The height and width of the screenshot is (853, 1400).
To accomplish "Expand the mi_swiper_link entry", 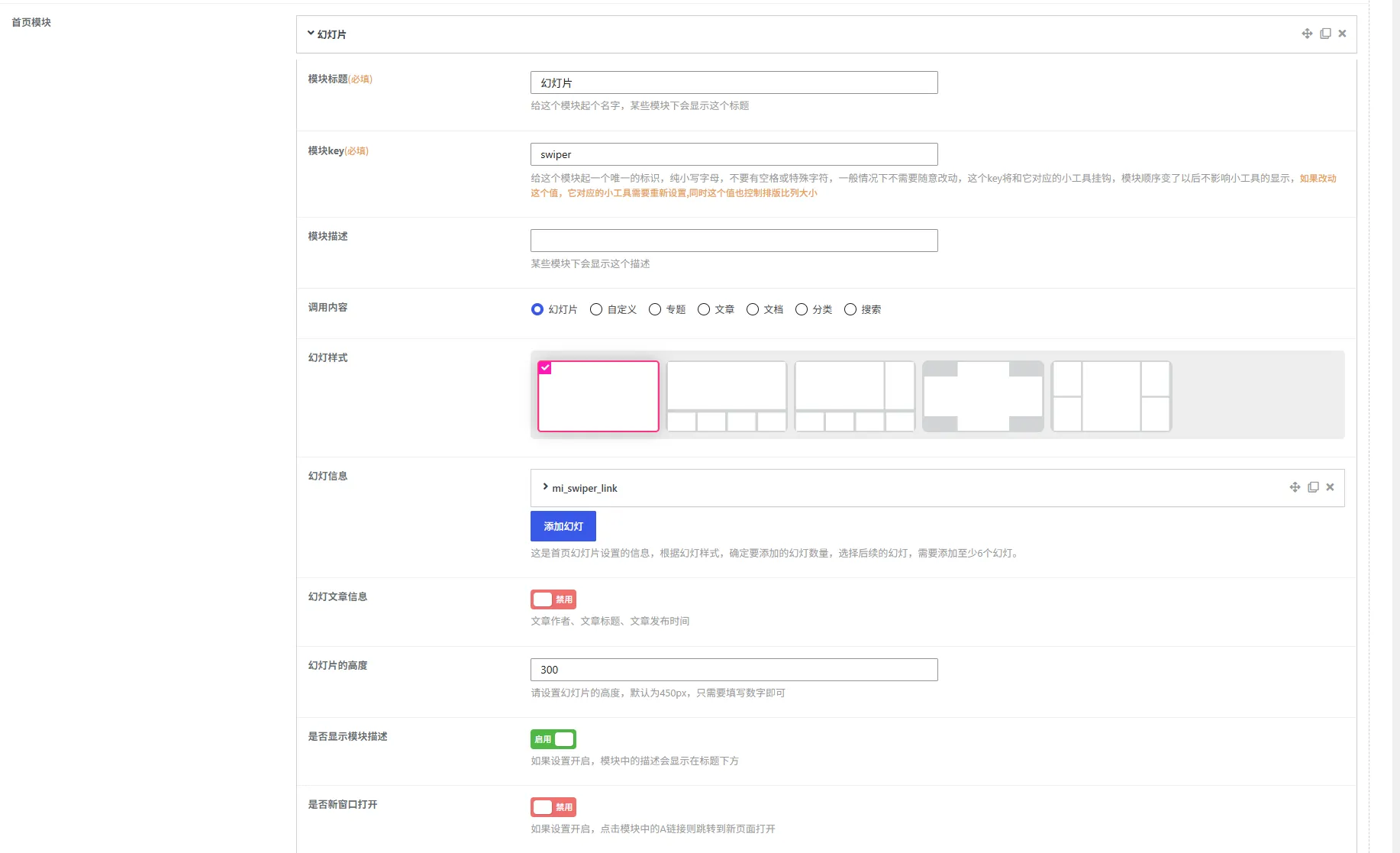I will point(545,487).
